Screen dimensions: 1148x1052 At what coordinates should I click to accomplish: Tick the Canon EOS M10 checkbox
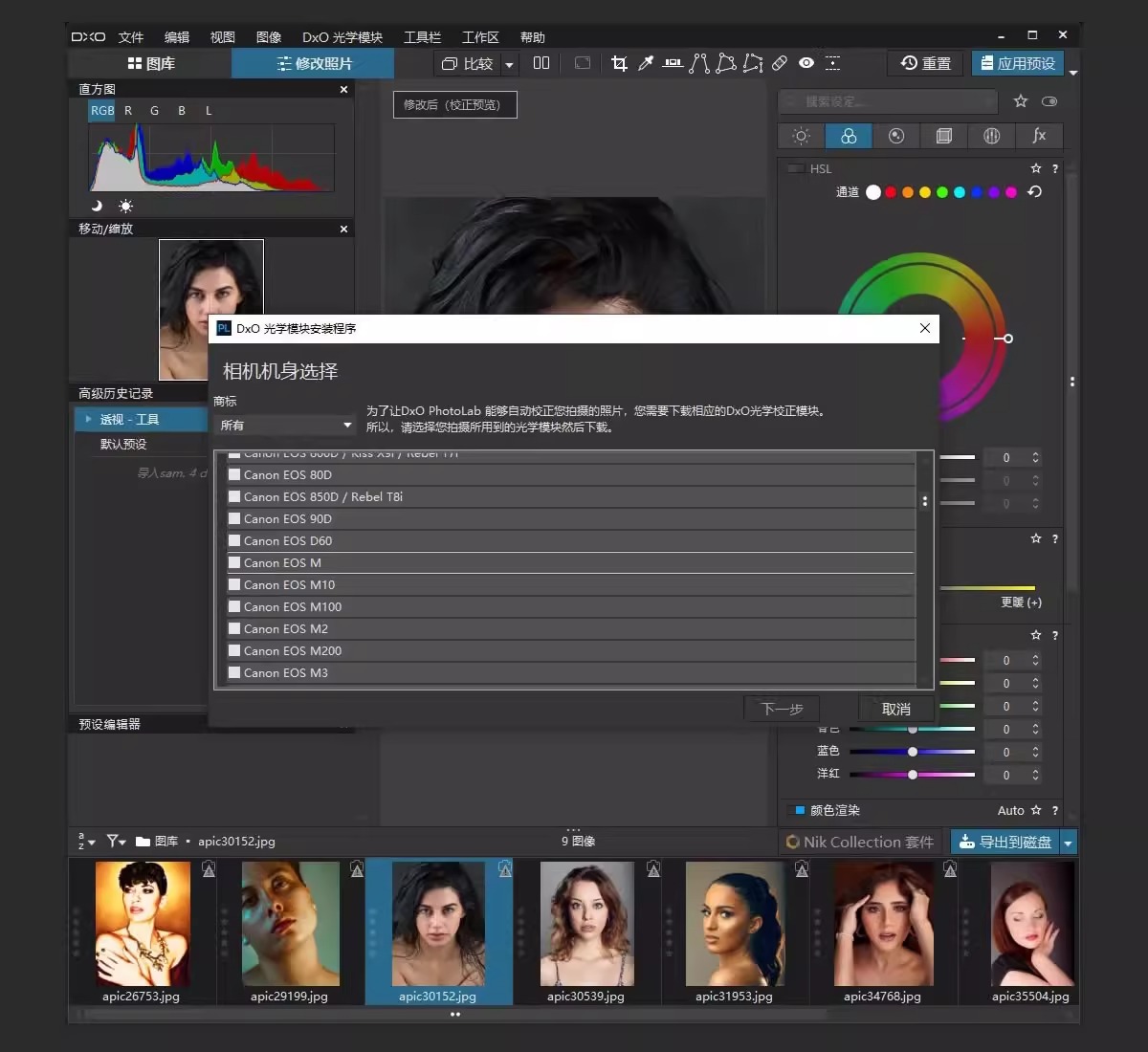234,584
